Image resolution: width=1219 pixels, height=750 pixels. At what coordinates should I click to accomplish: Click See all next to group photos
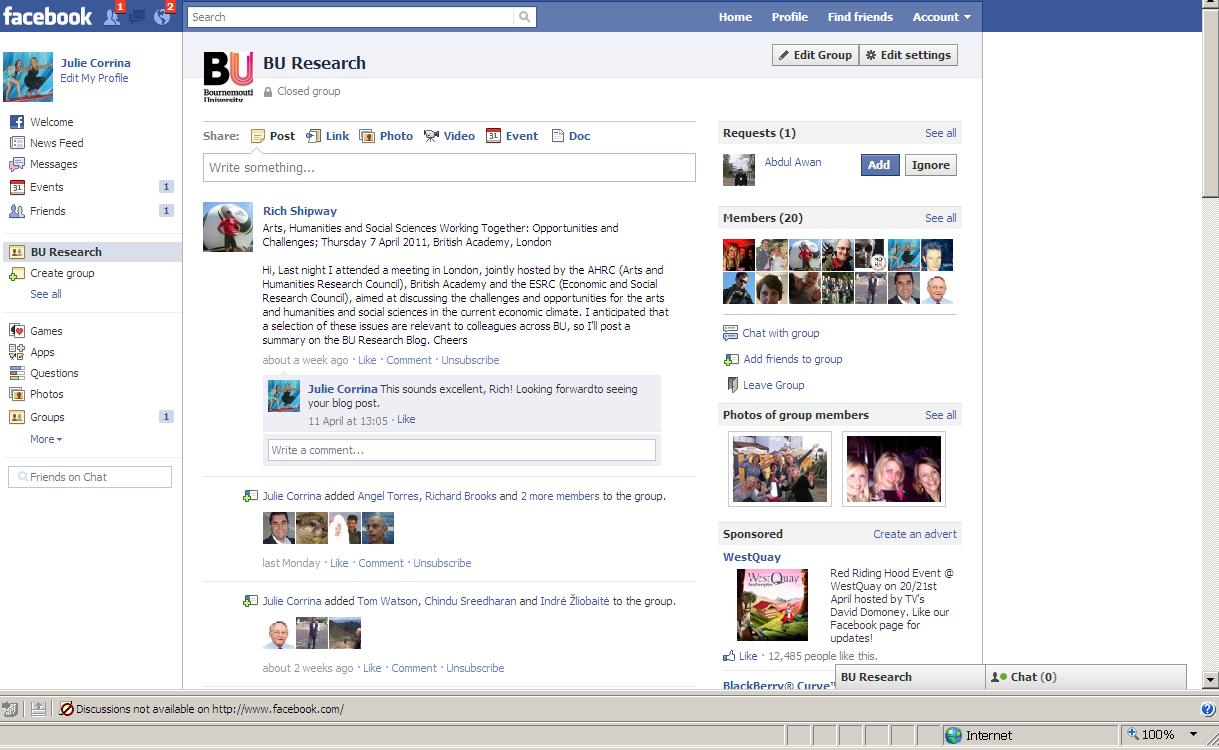point(940,415)
